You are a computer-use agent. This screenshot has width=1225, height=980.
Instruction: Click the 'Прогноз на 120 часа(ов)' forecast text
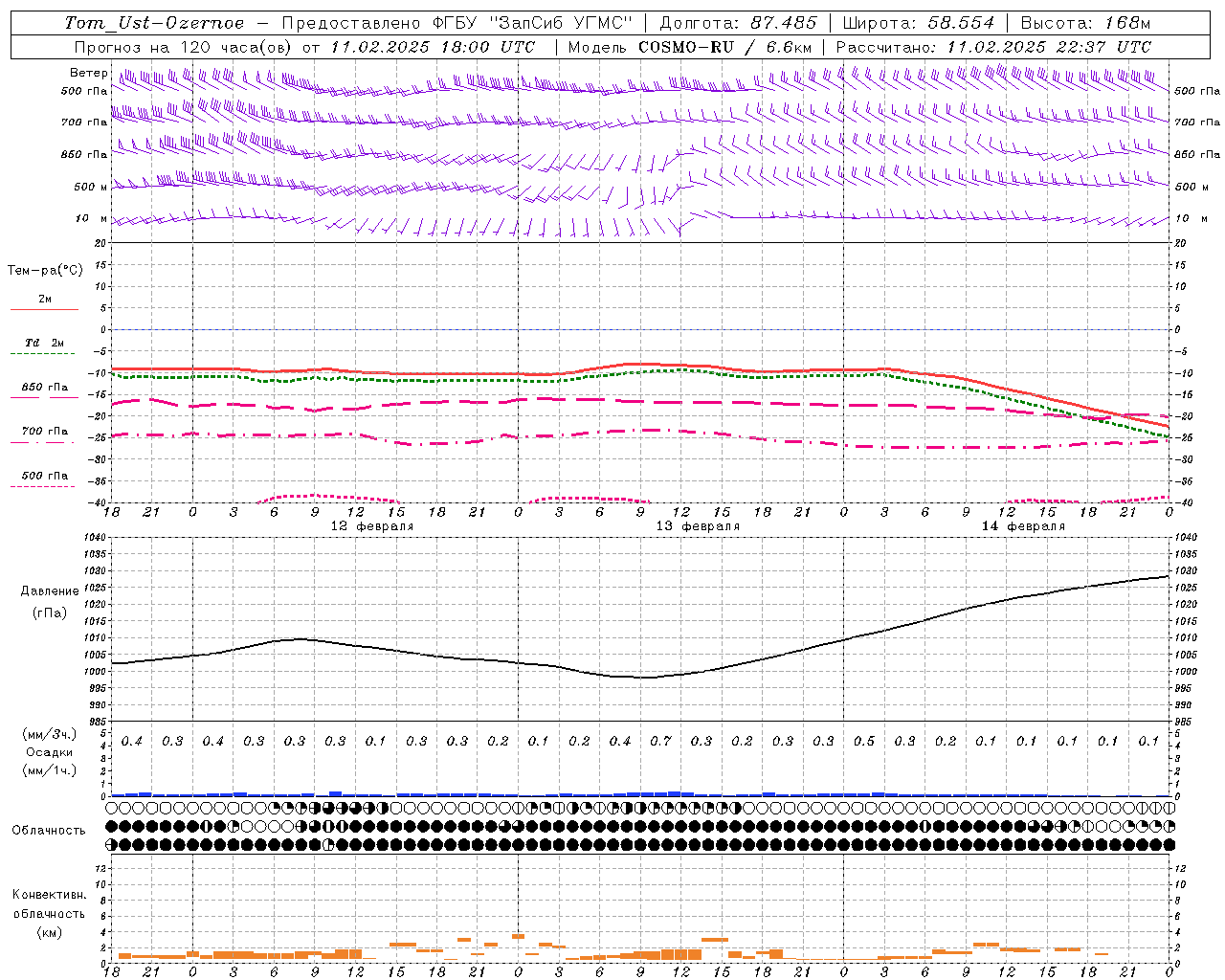184,47
